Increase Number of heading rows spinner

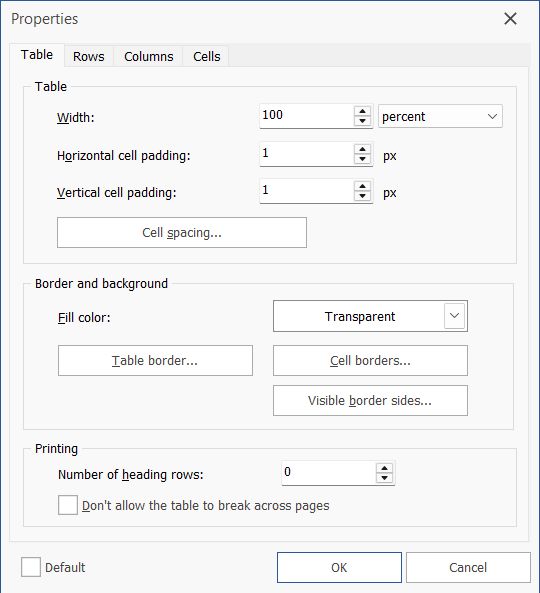click(x=384, y=468)
